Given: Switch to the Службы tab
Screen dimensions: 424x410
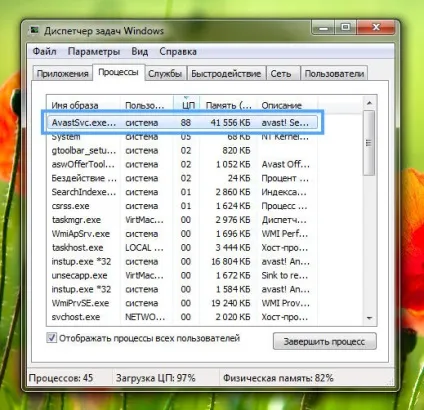Looking at the screenshot, I should pyautogui.click(x=165, y=73).
